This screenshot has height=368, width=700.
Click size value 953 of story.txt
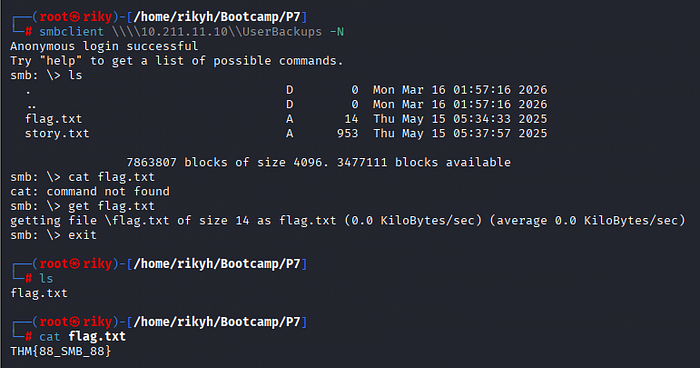tap(347, 133)
